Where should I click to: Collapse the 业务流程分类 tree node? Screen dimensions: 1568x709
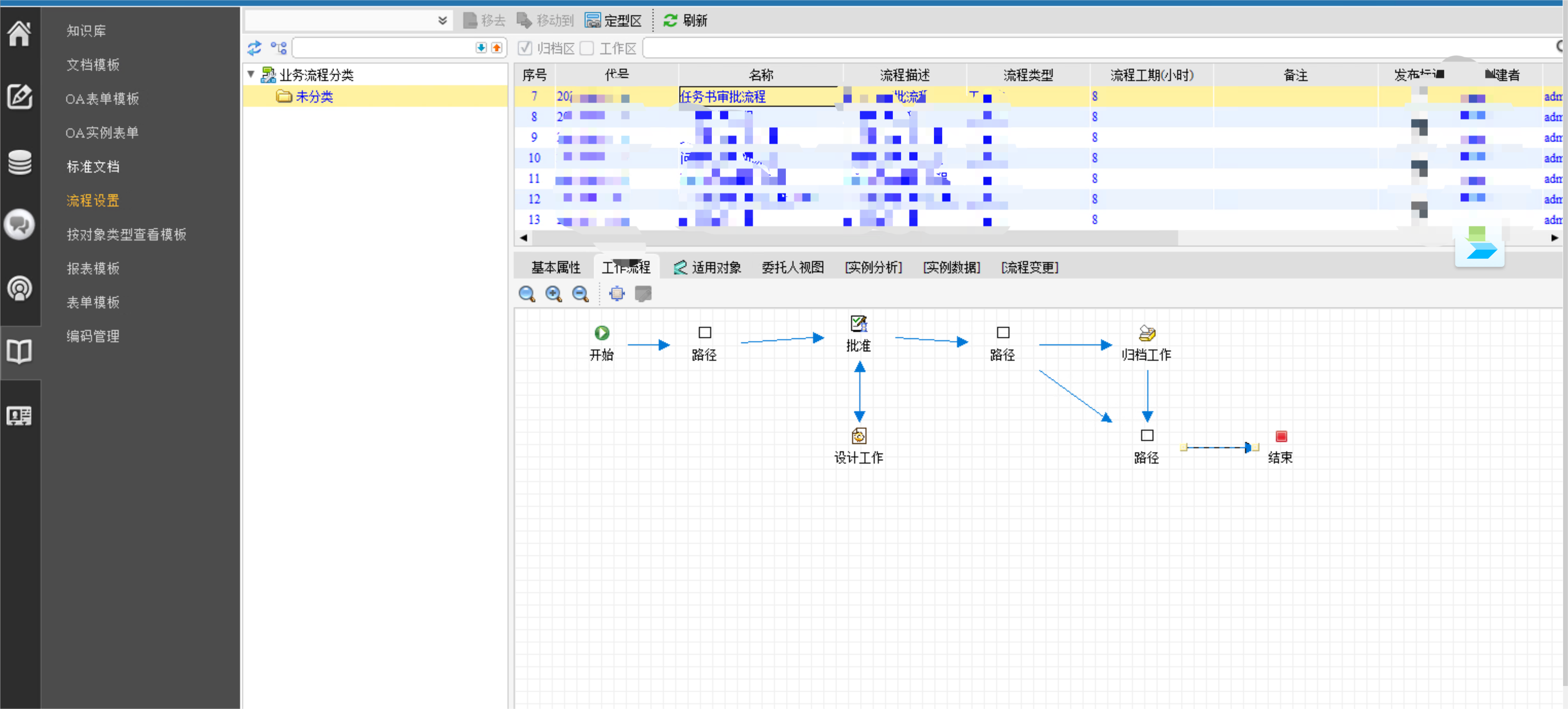click(x=251, y=74)
